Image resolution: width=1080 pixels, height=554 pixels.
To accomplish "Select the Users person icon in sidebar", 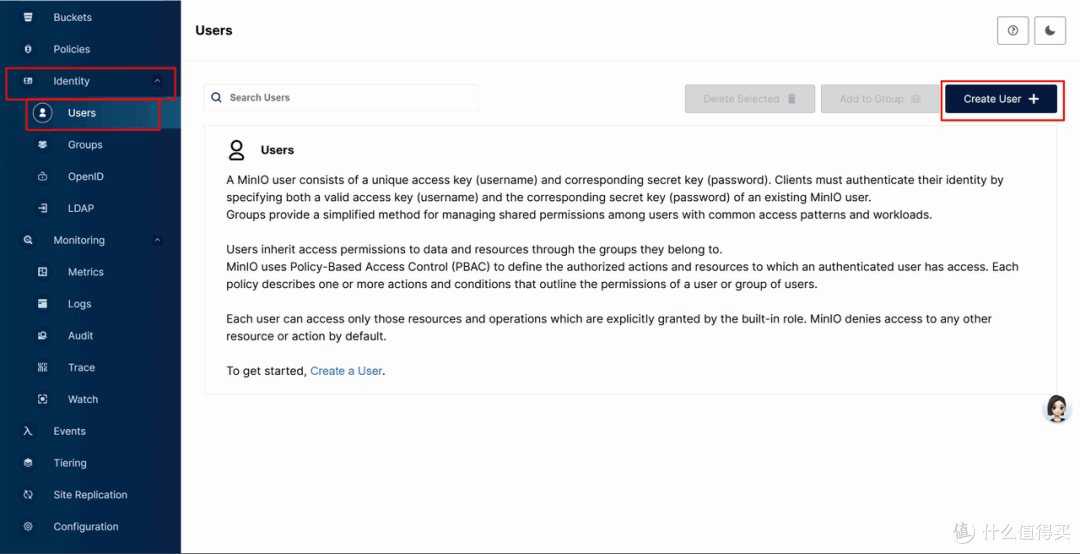I will point(43,113).
